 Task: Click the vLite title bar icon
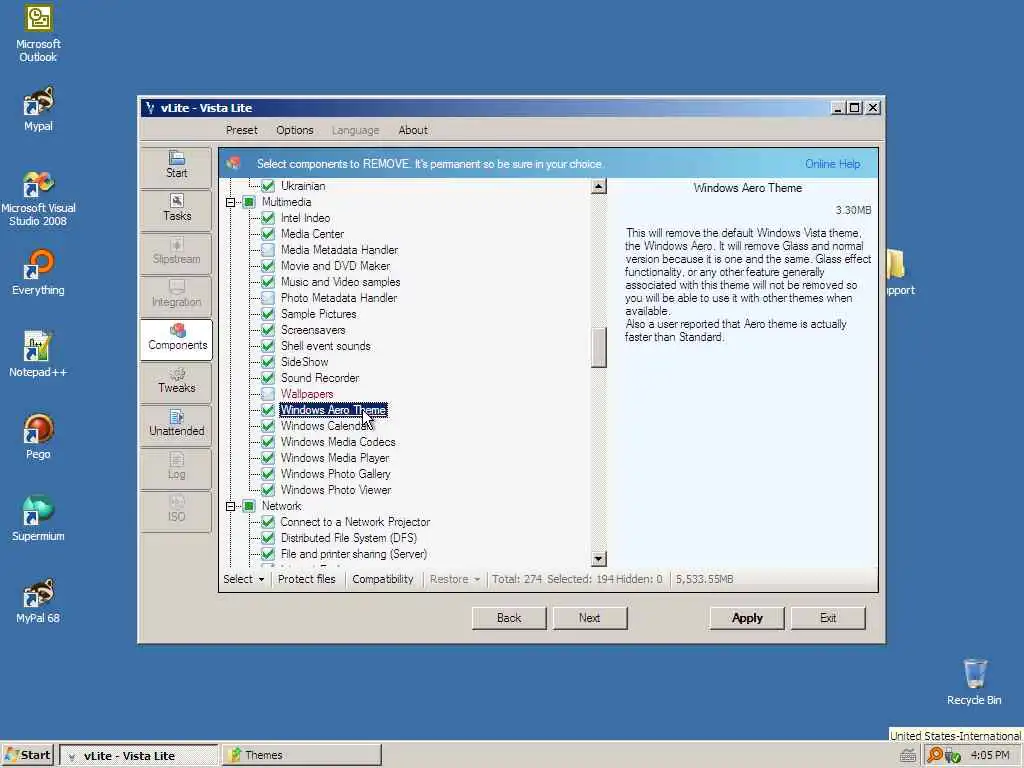coord(150,108)
